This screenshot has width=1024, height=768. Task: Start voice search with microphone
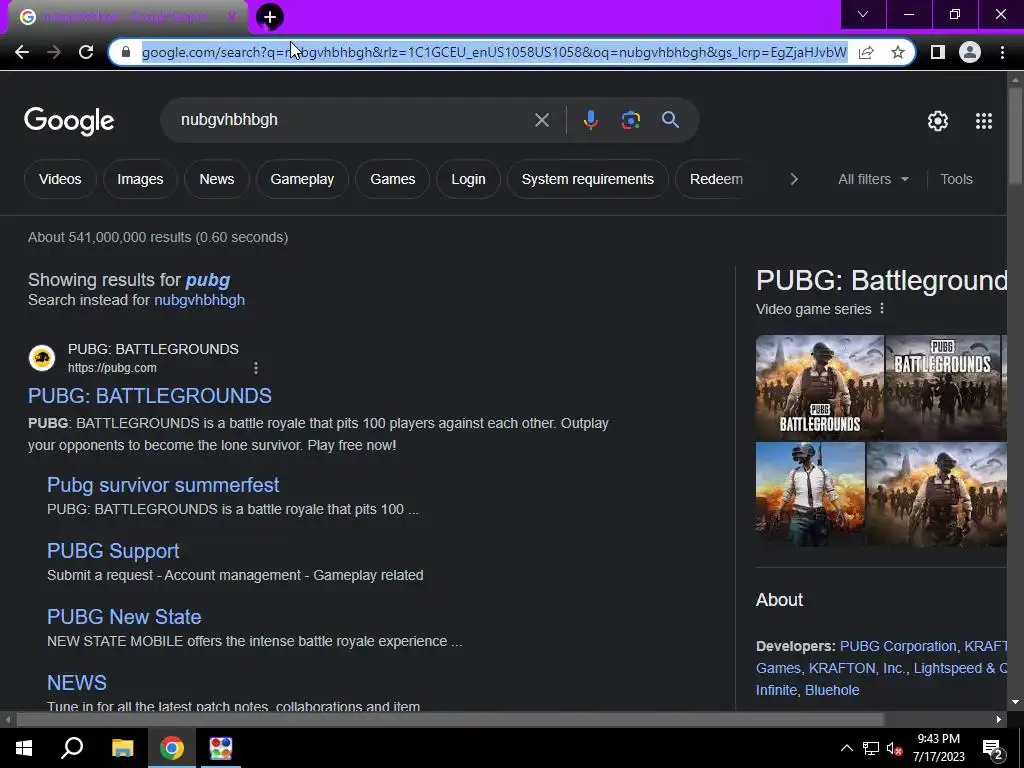590,120
